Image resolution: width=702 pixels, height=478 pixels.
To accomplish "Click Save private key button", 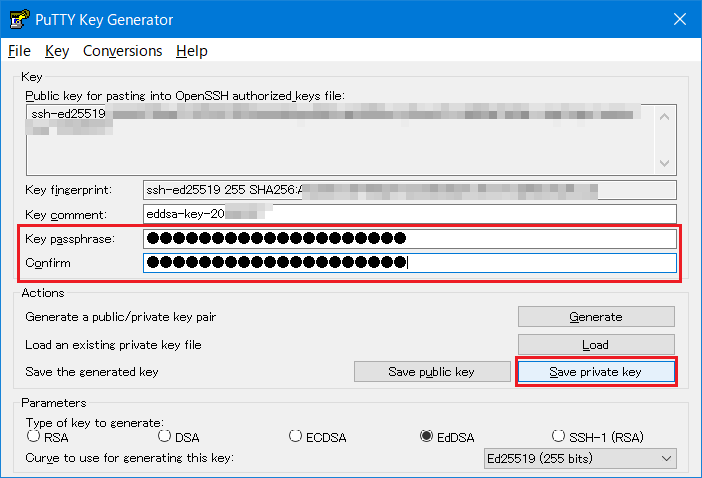I will pyautogui.click(x=595, y=372).
